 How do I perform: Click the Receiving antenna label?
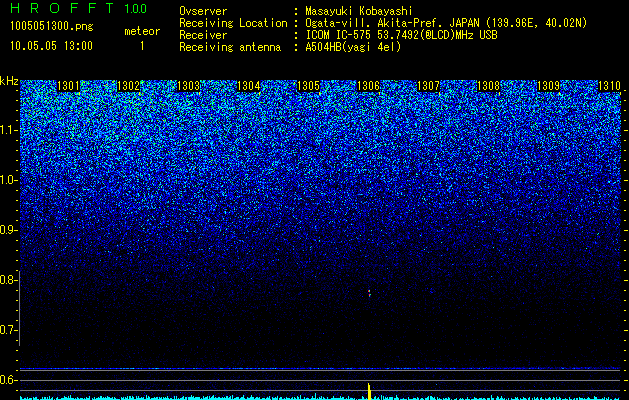pos(230,47)
